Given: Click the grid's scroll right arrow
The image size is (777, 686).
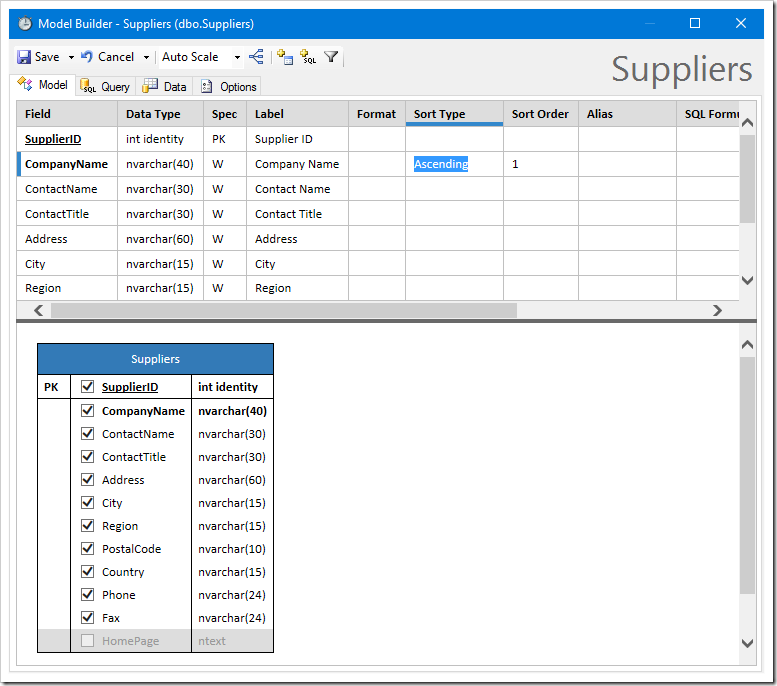Looking at the screenshot, I should 717,310.
